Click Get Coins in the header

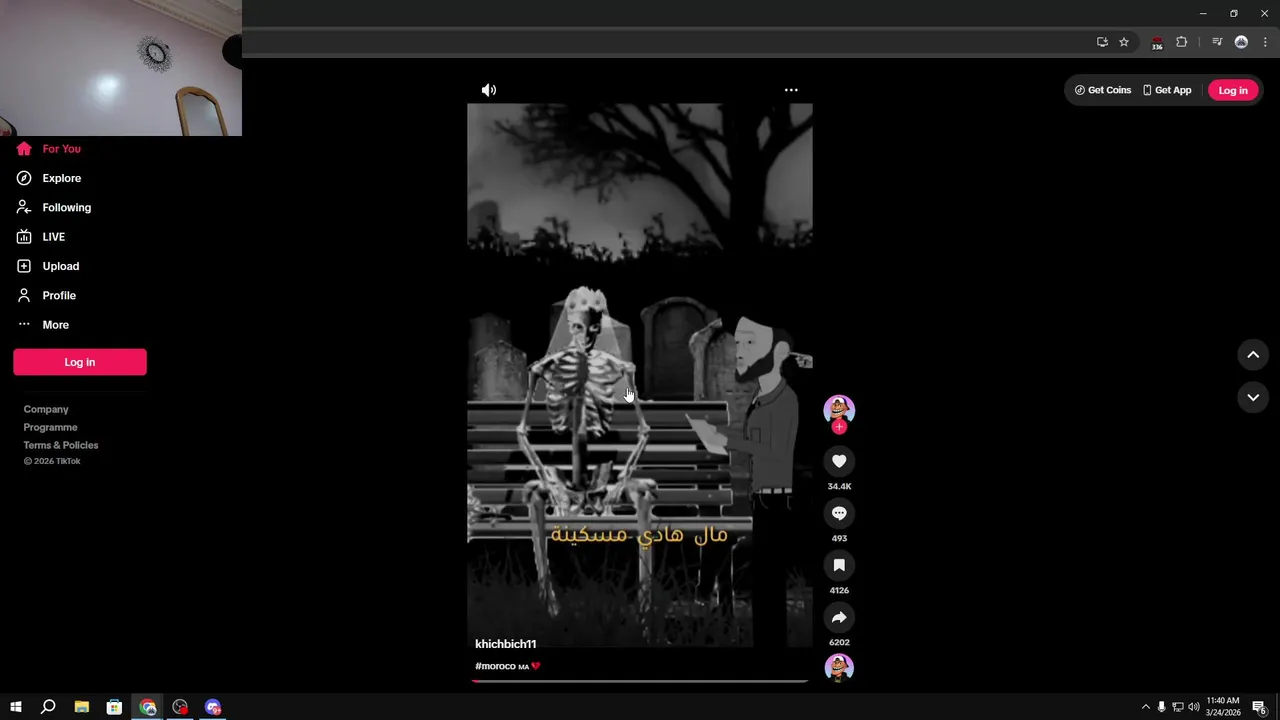(x=1103, y=90)
